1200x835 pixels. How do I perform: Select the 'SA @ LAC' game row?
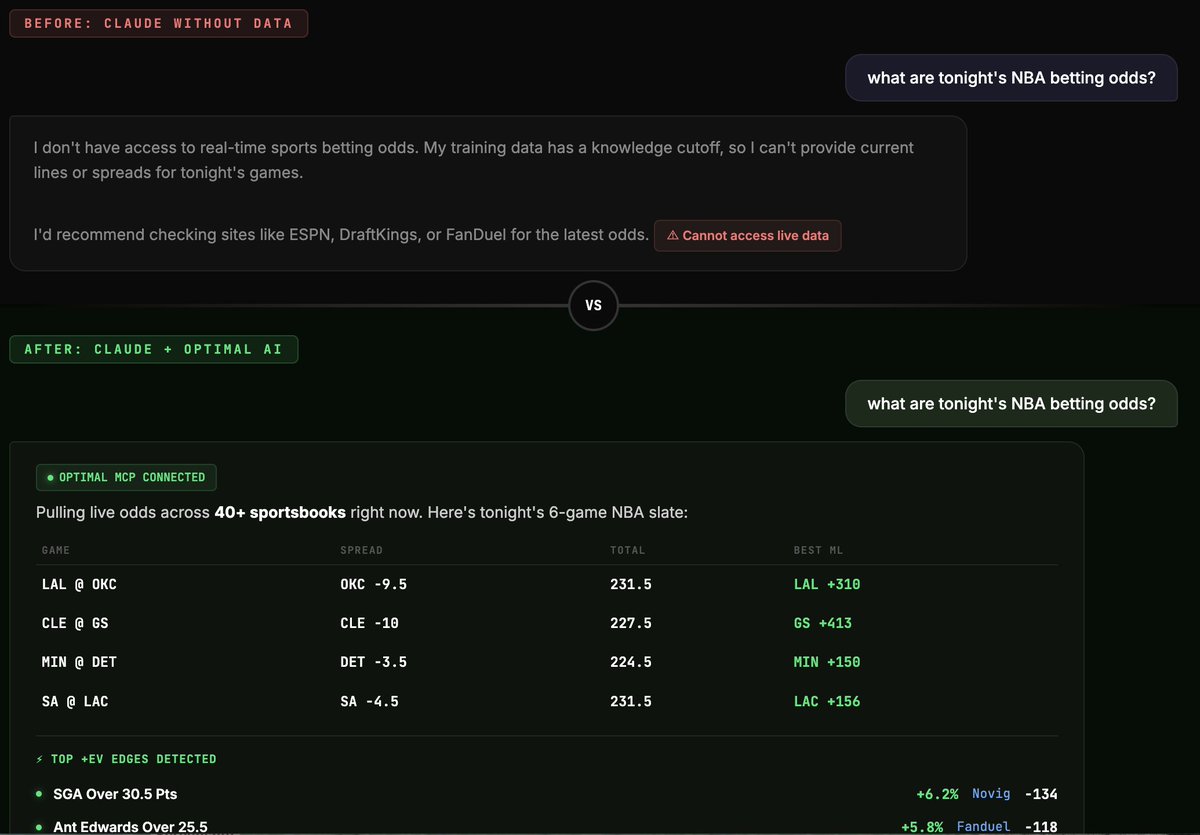(546, 701)
